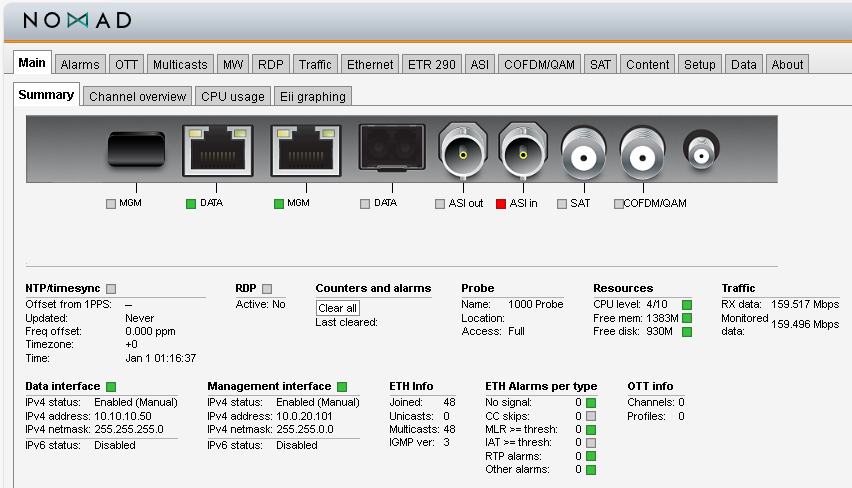Select the ASI tab
Image resolution: width=852 pixels, height=488 pixels.
click(479, 64)
